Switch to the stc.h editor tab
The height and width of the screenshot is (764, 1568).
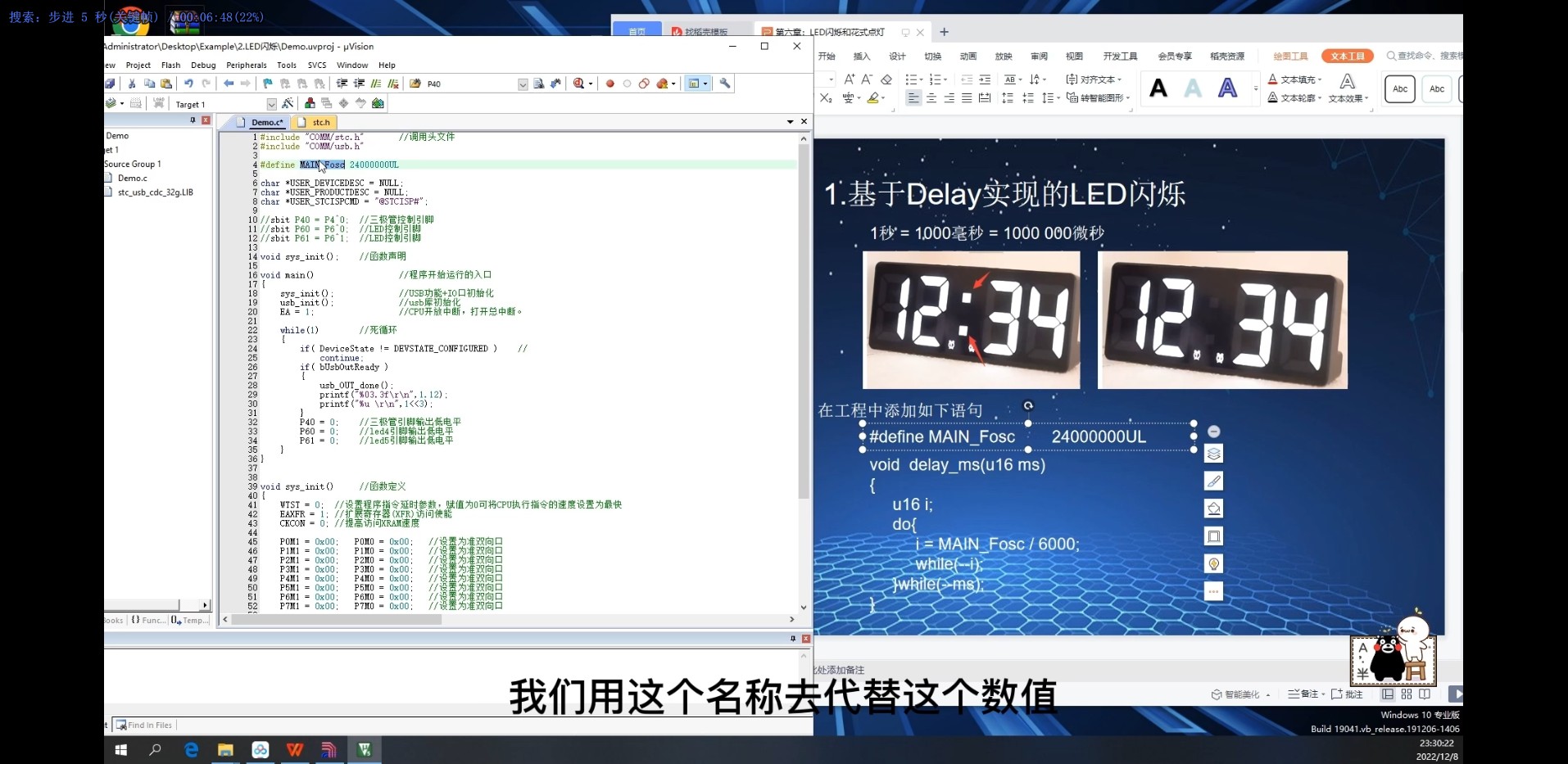pyautogui.click(x=315, y=122)
